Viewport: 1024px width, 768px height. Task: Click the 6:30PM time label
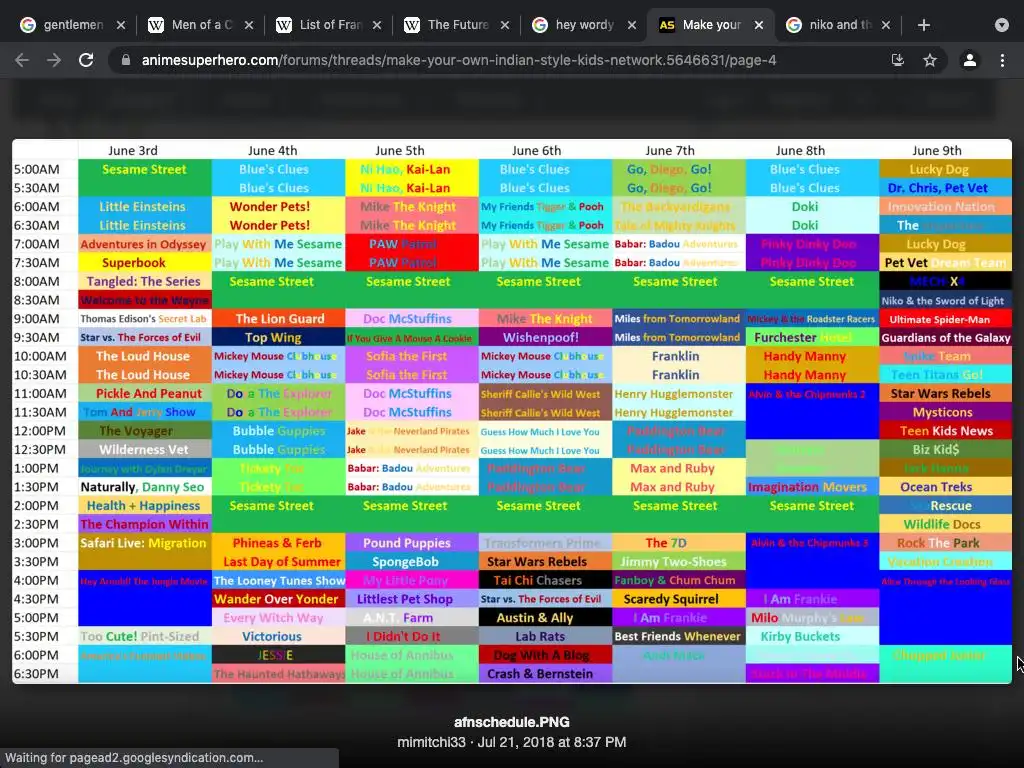pyautogui.click(x=37, y=674)
